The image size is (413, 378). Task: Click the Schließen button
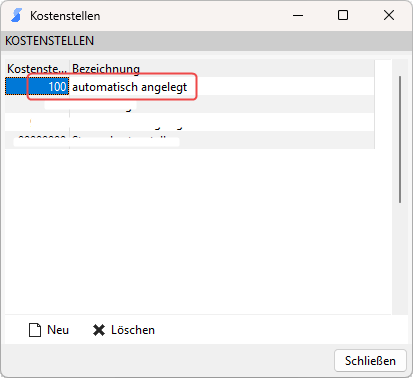tap(370, 361)
